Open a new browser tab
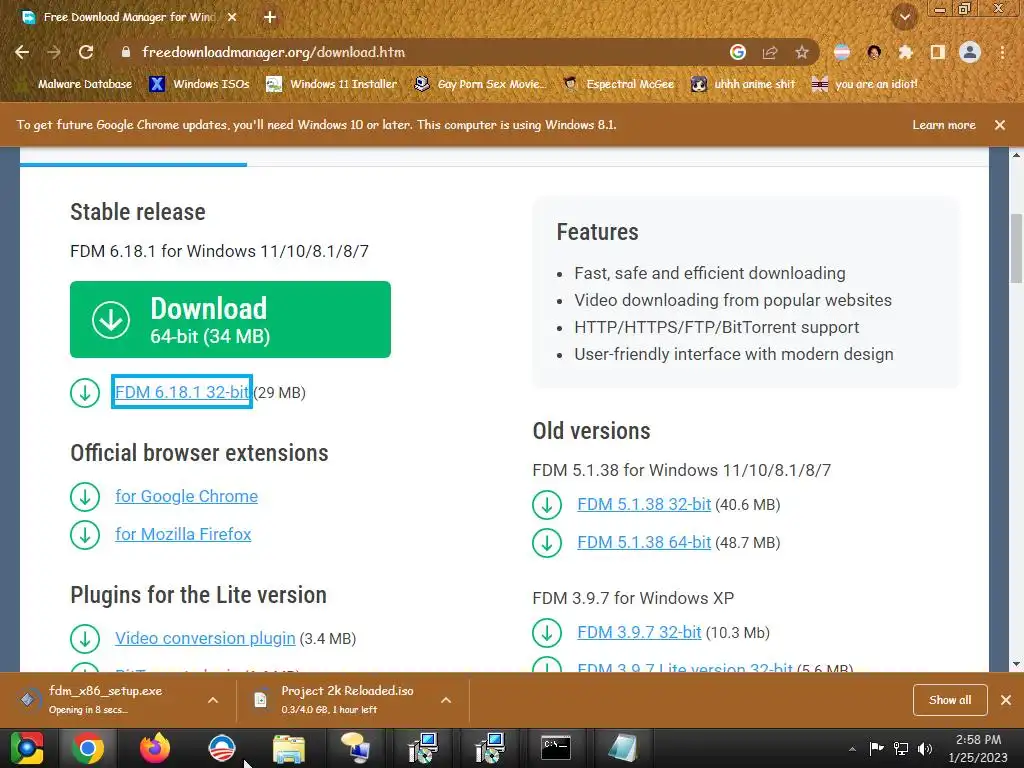The image size is (1024, 768). click(x=270, y=17)
